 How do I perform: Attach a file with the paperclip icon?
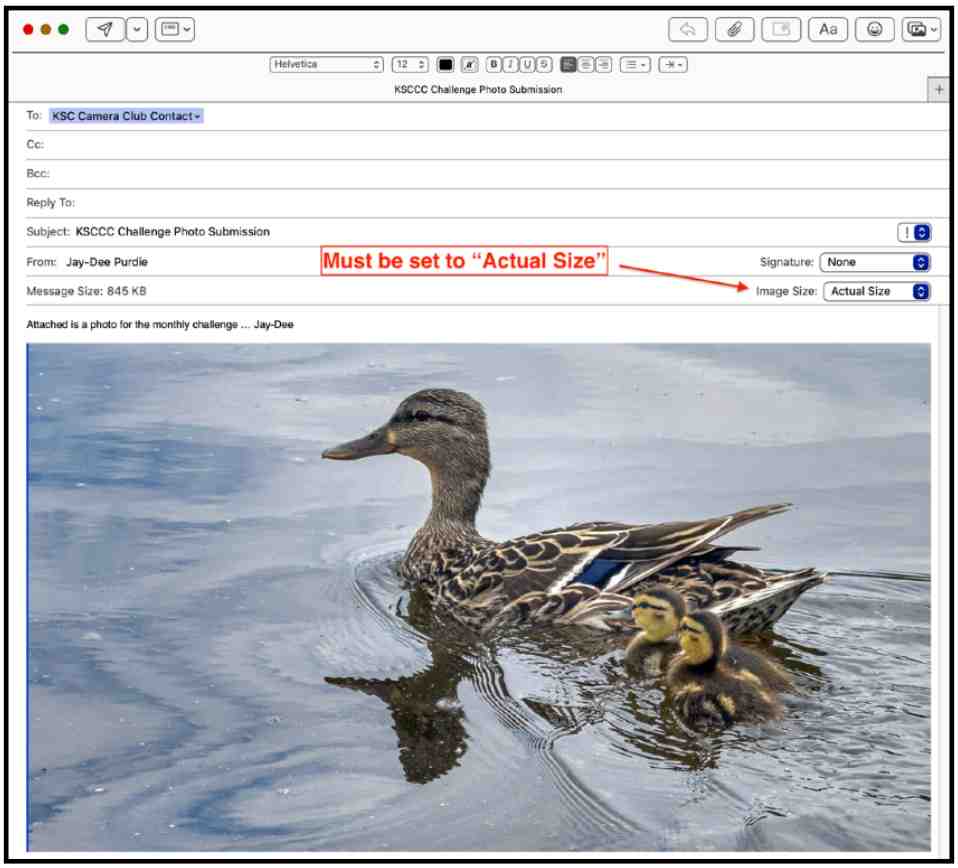[735, 29]
